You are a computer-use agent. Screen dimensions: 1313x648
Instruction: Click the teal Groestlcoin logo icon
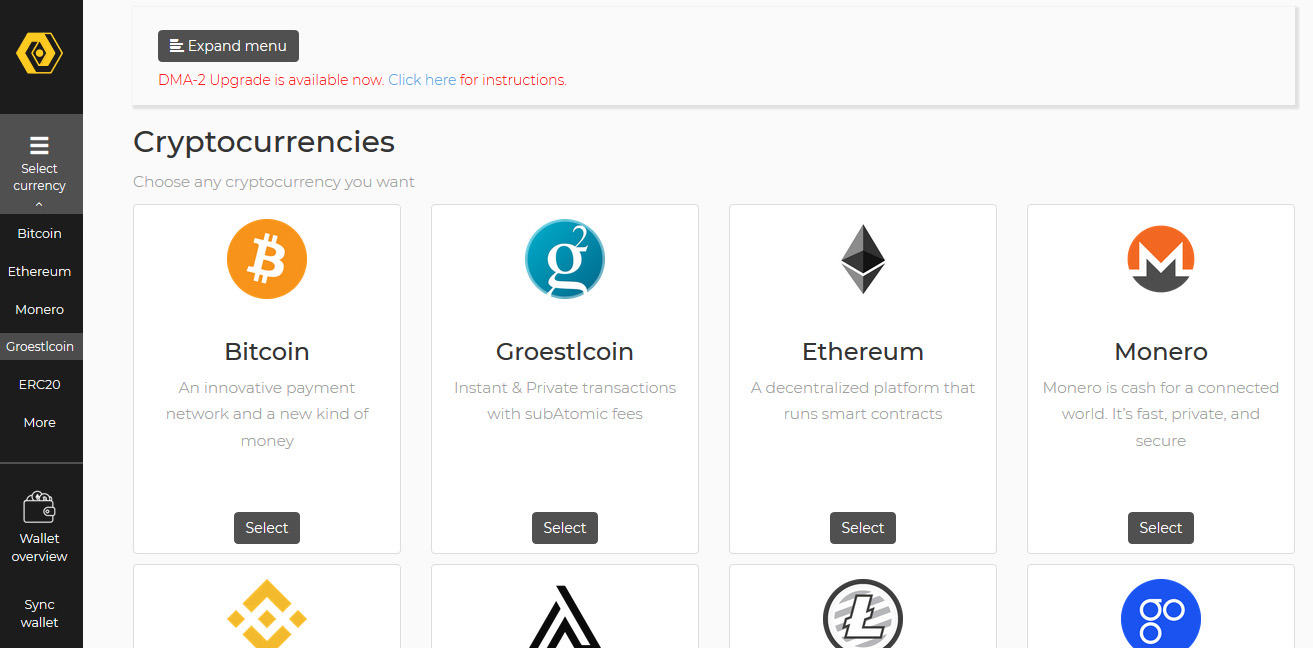pos(565,259)
